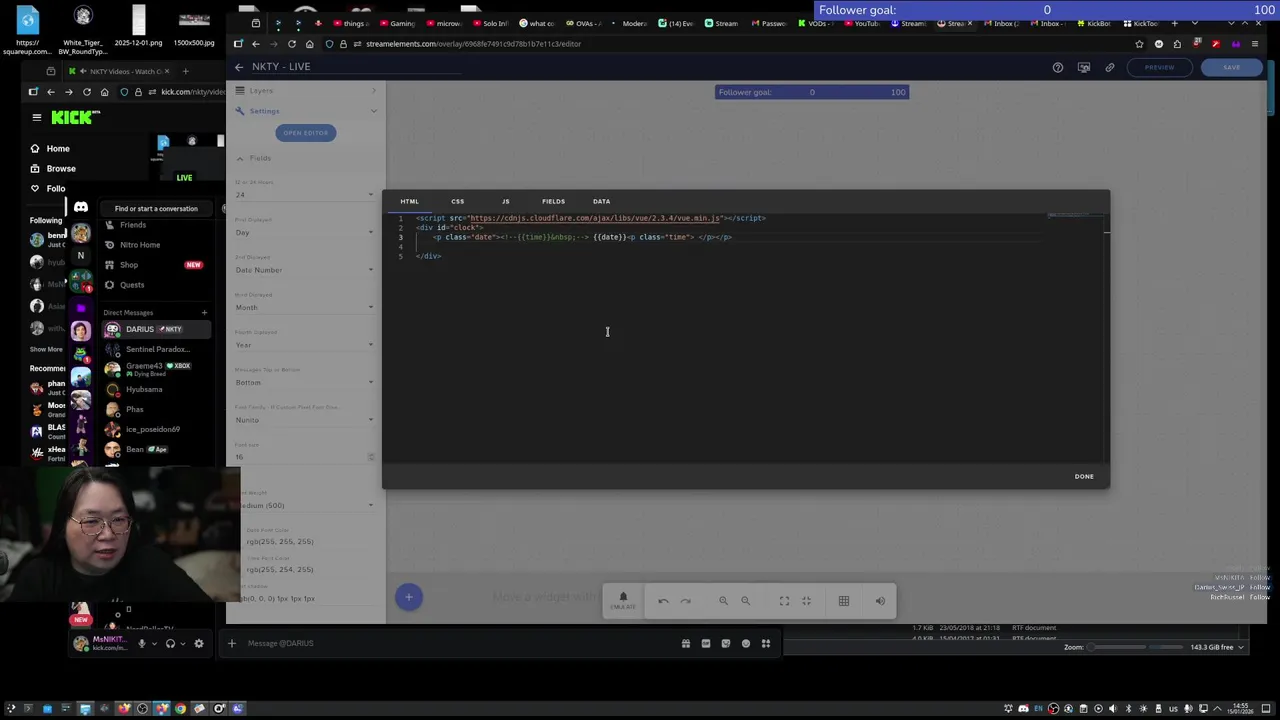This screenshot has width=1280, height=720.
Task: Click the Direct Messages plus icon
Action: coord(204,313)
